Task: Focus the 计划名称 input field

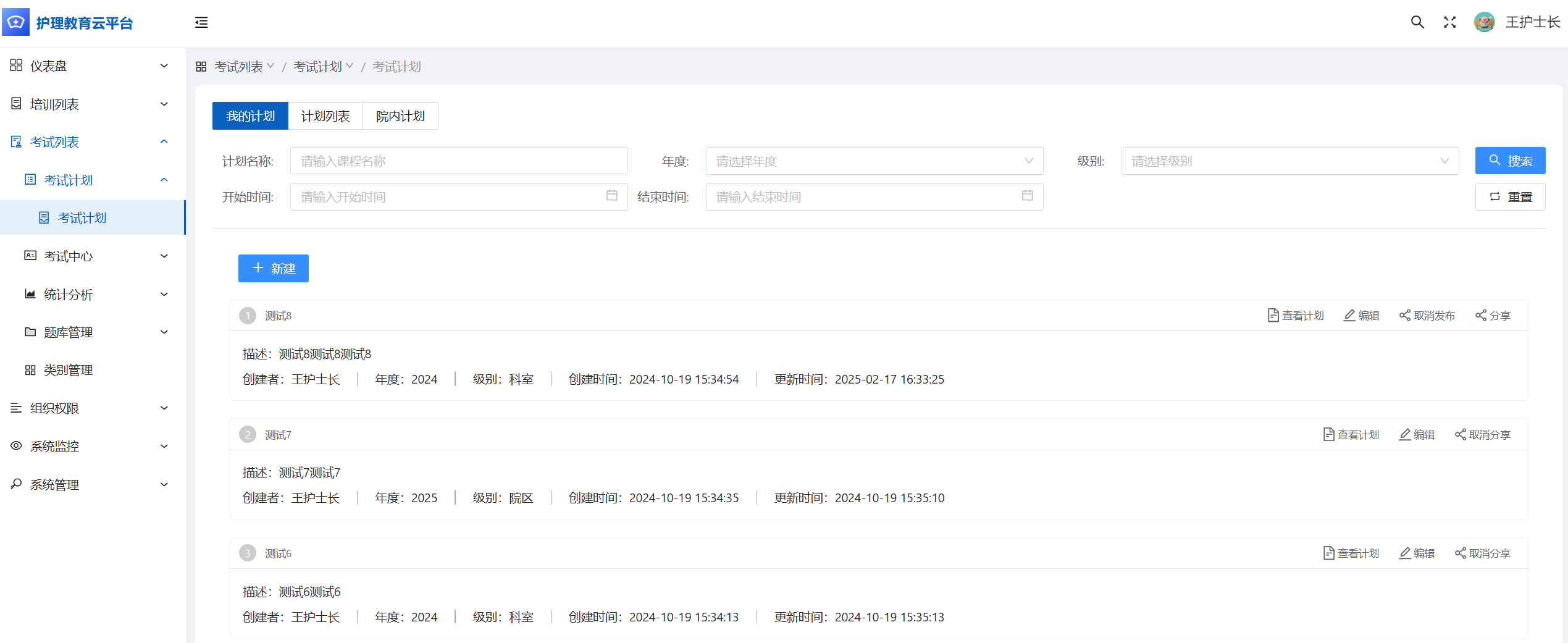Action: [458, 161]
